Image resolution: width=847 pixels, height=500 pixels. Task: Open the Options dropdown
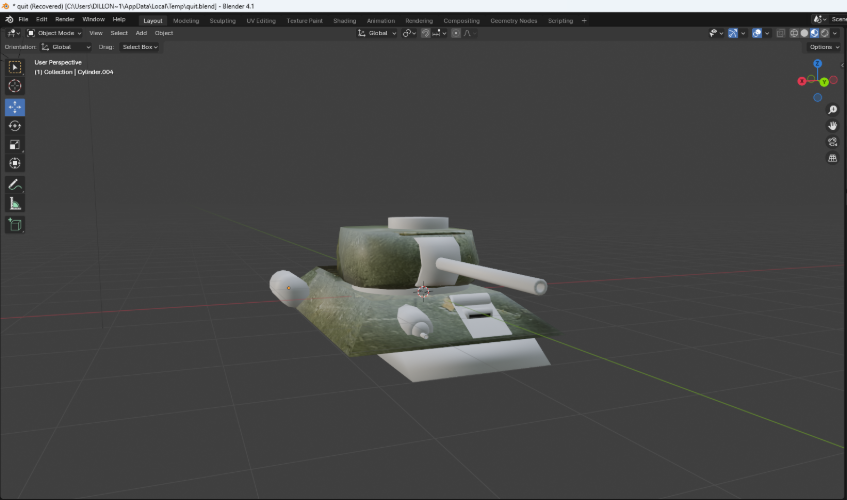point(824,47)
